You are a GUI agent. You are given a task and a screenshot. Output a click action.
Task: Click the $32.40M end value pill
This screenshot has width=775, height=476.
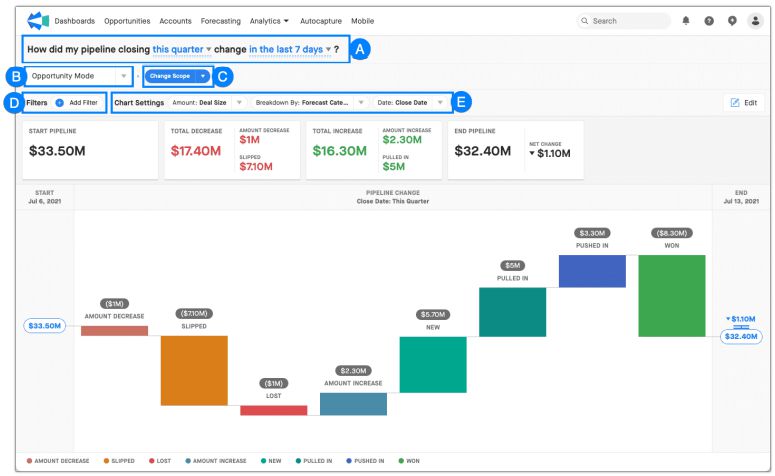point(741,337)
